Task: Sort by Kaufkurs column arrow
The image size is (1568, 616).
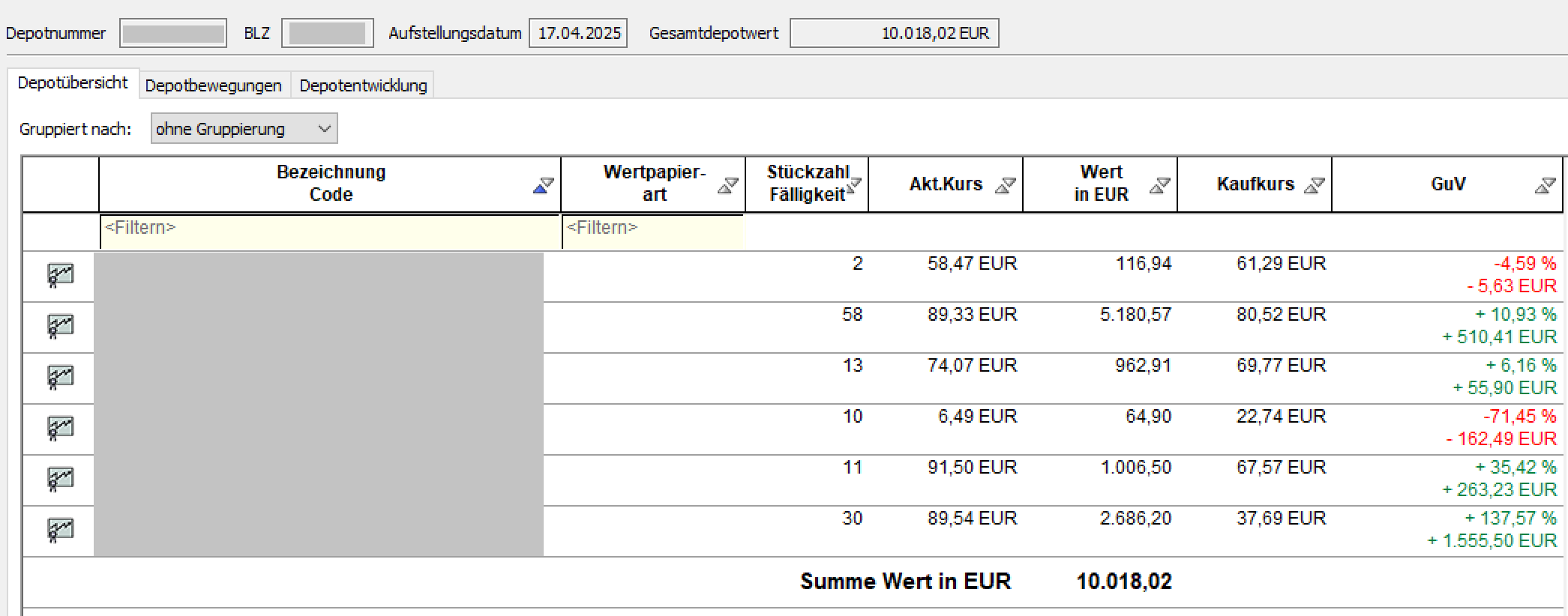Action: pos(1315,185)
